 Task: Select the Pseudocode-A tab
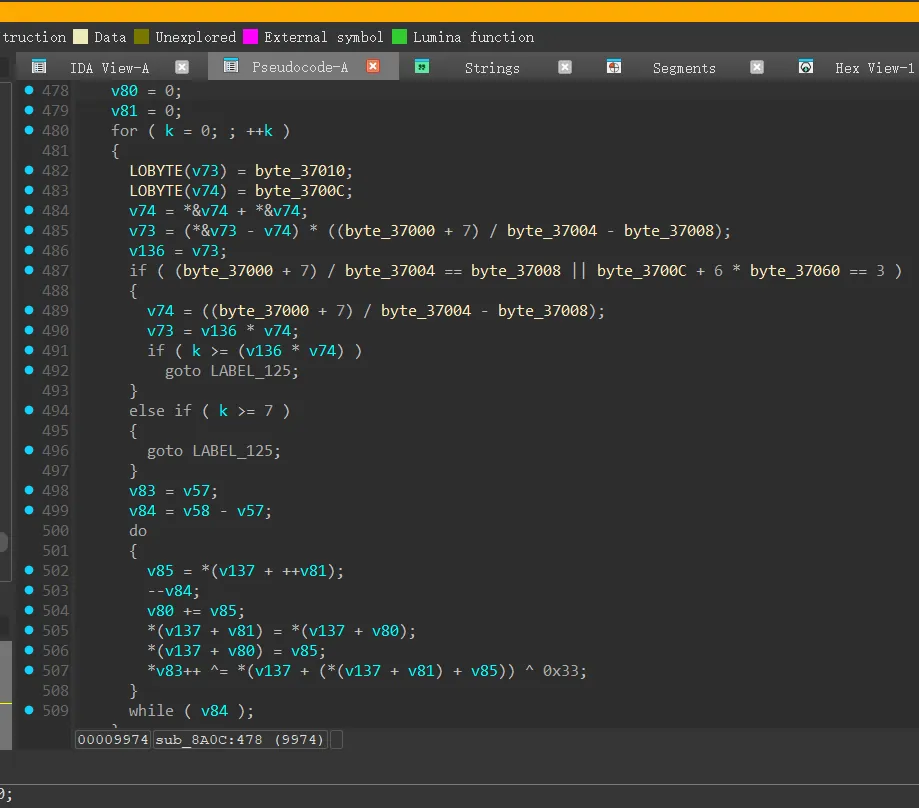coord(299,67)
